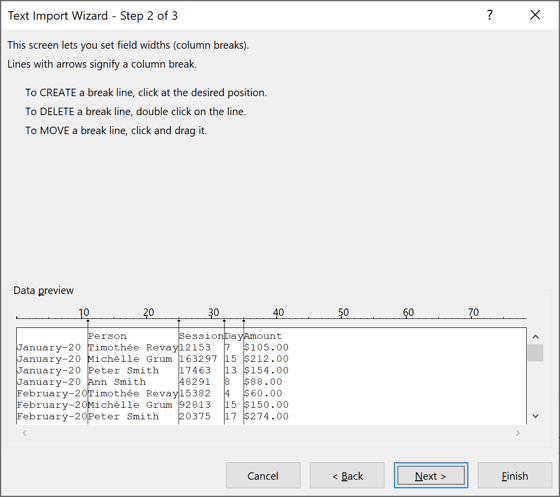Click the 'Data preview' group label
The height and width of the screenshot is (497, 560).
43,290
